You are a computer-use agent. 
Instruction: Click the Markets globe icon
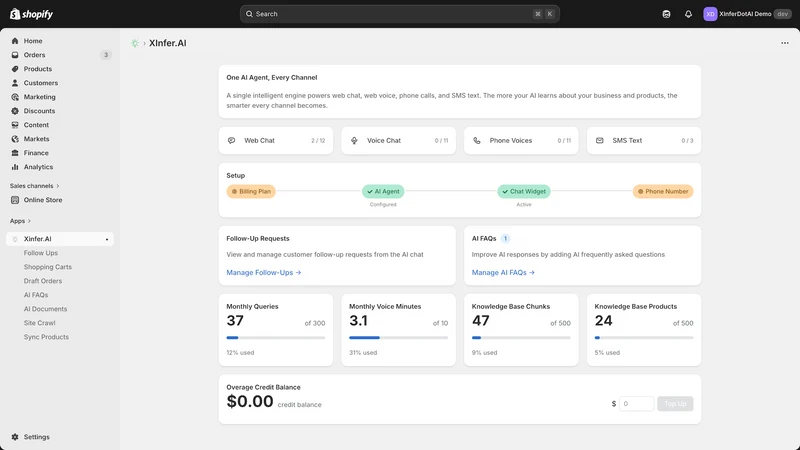[15, 139]
